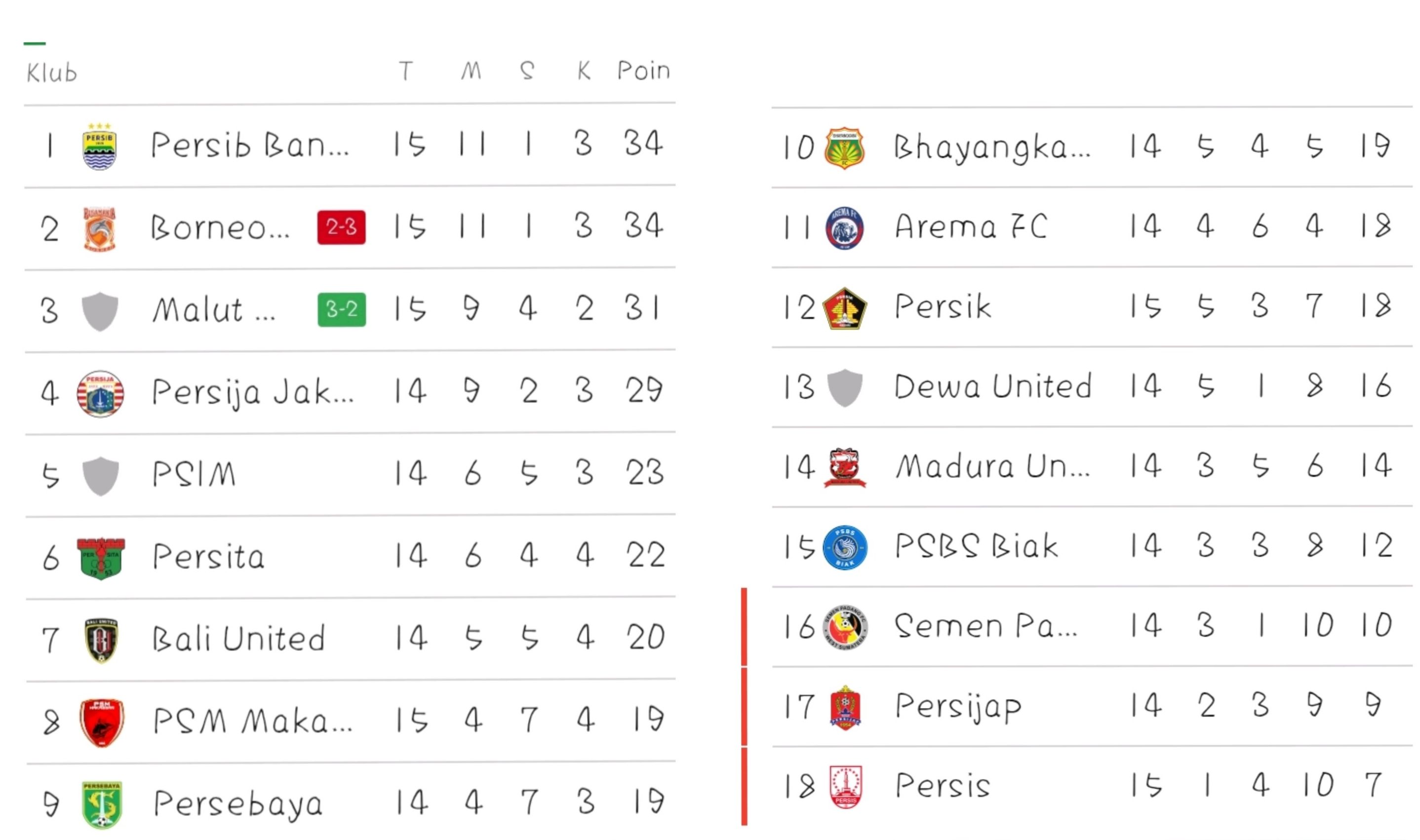1420x840 pixels.
Task: Click the Semen Padang club logo
Action: click(845, 627)
